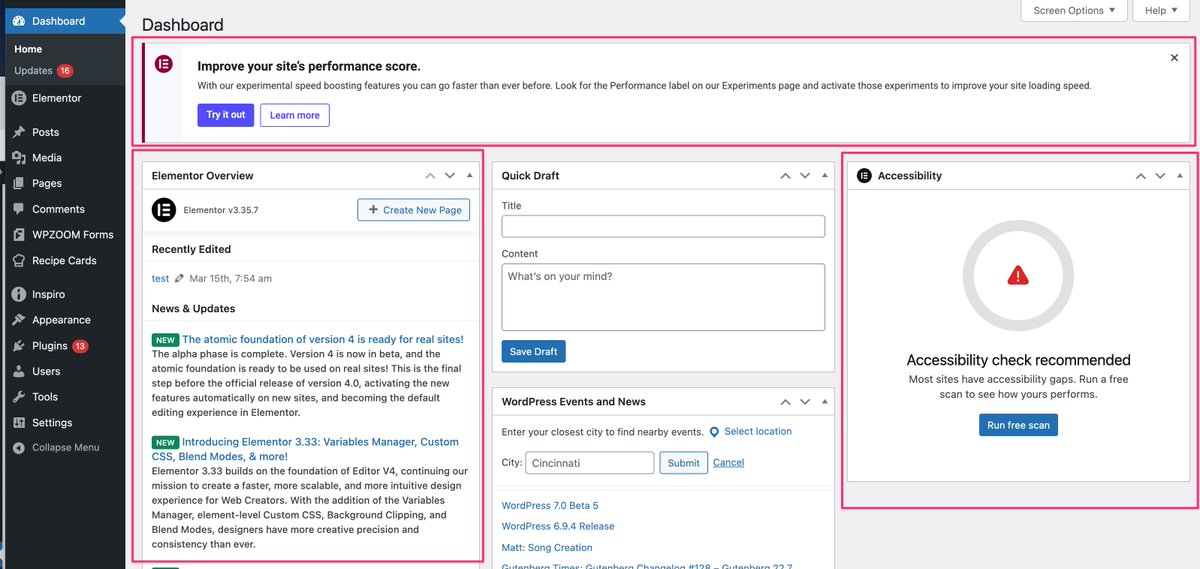The width and height of the screenshot is (1200, 569).
Task: Move WordPress Events and News widget down
Action: click(806, 402)
